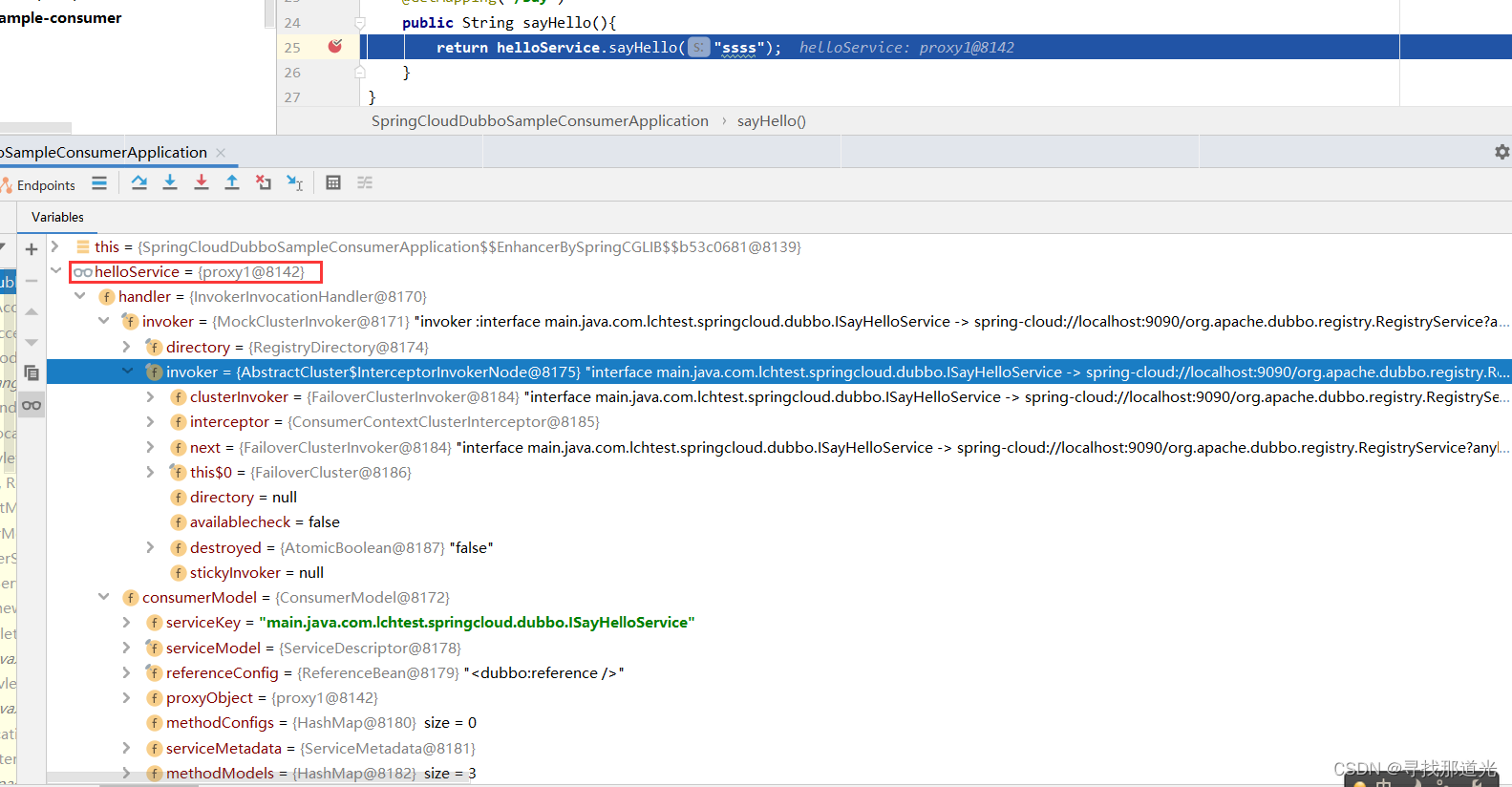Select the Variables tab
Image resolution: width=1512 pixels, height=787 pixels.
coord(57,217)
